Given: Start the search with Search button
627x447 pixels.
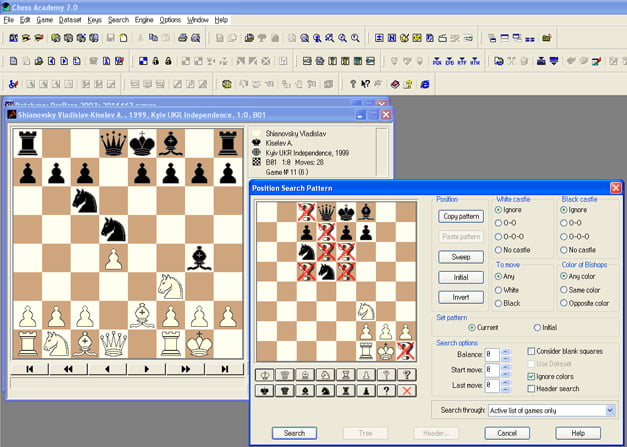Looking at the screenshot, I should click(x=294, y=433).
